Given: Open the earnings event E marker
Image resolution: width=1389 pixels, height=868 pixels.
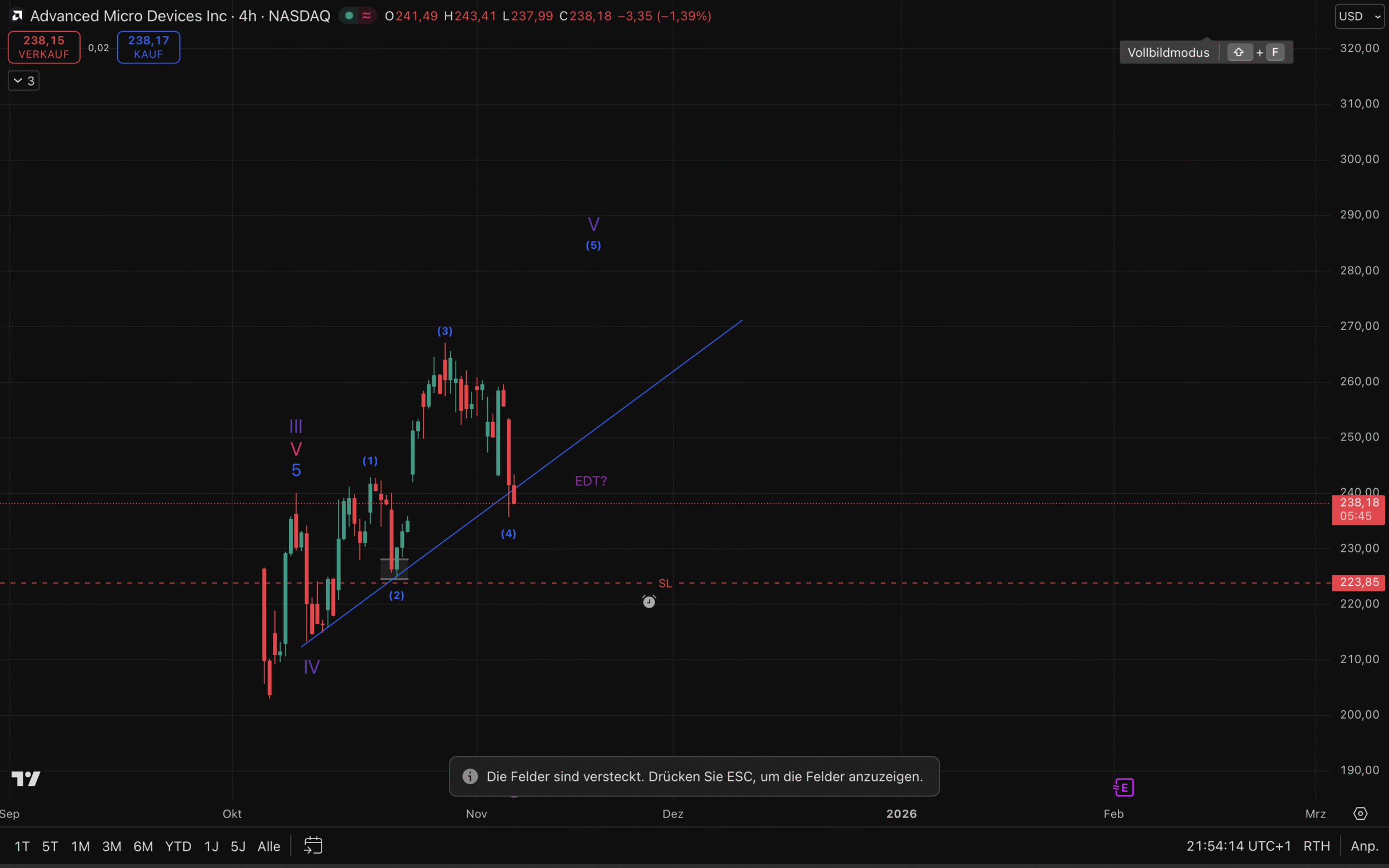Looking at the screenshot, I should click(1124, 787).
